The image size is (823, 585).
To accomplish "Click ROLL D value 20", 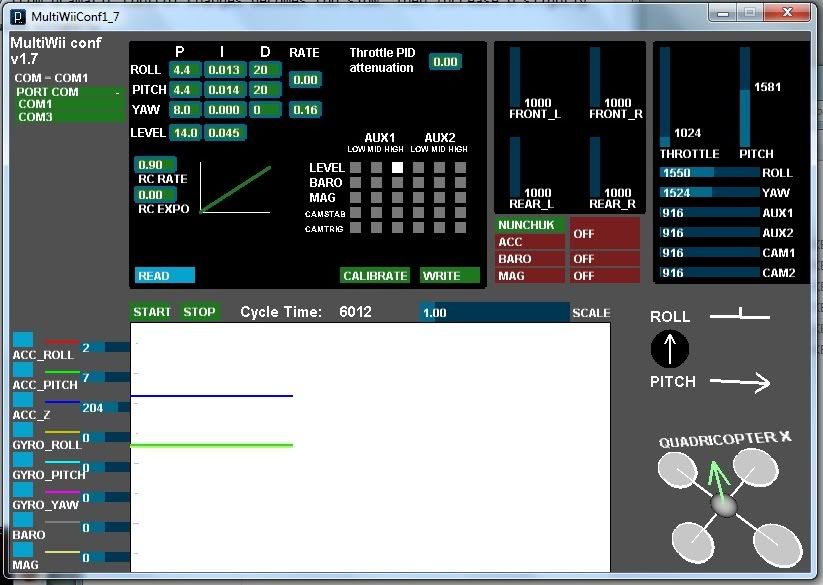I will (x=265, y=70).
